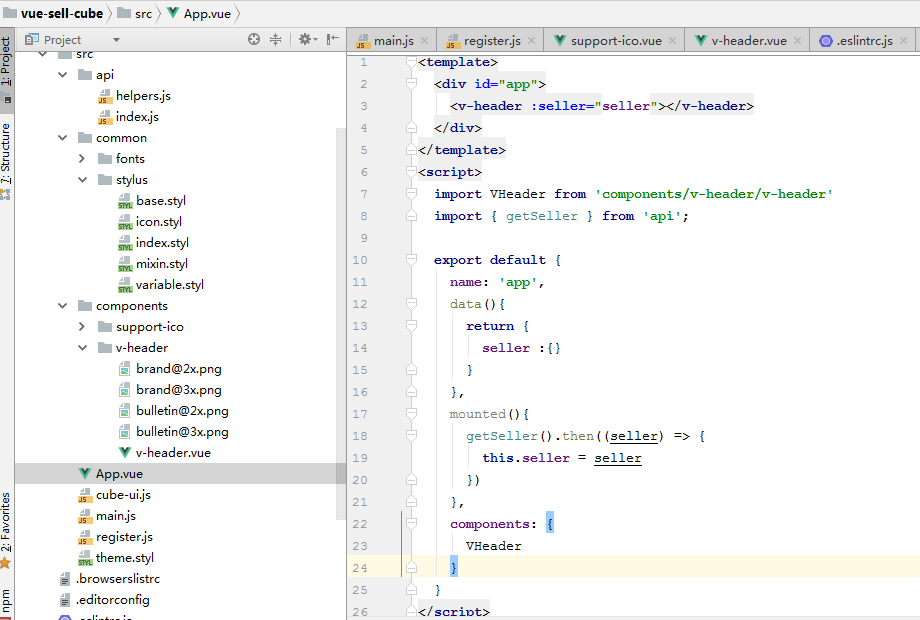Expand the support-ico folder
920x620 pixels.
pyautogui.click(x=83, y=327)
